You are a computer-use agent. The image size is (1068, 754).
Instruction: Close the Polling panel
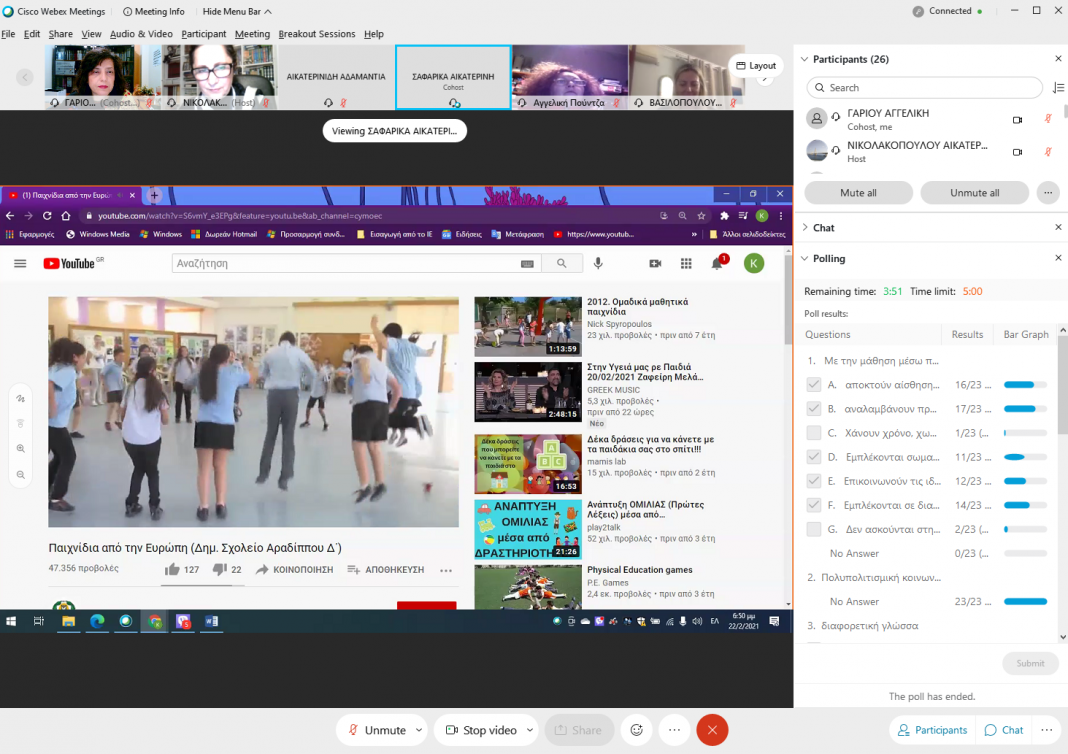(x=1058, y=258)
